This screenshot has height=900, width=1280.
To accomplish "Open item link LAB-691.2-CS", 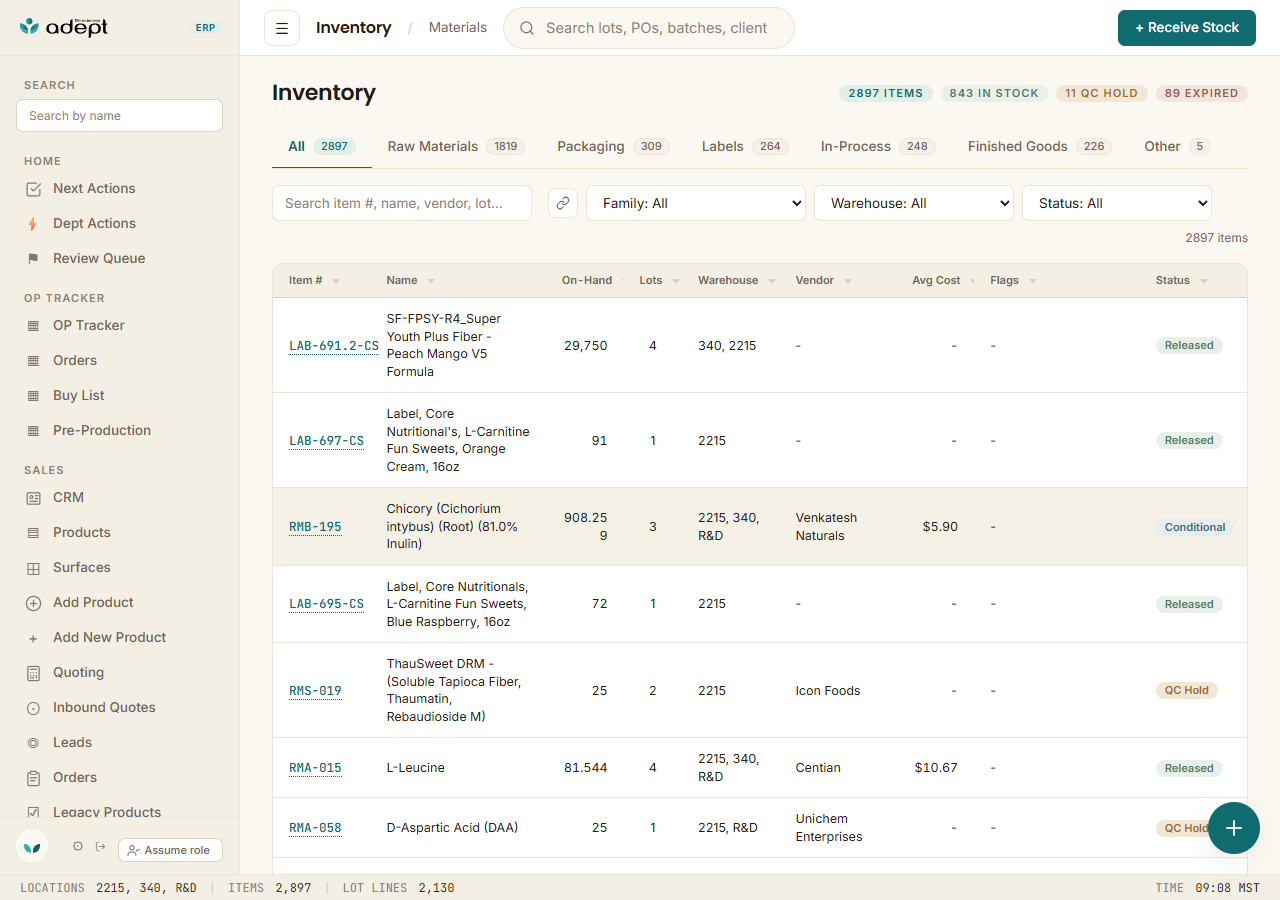I will pos(334,346).
